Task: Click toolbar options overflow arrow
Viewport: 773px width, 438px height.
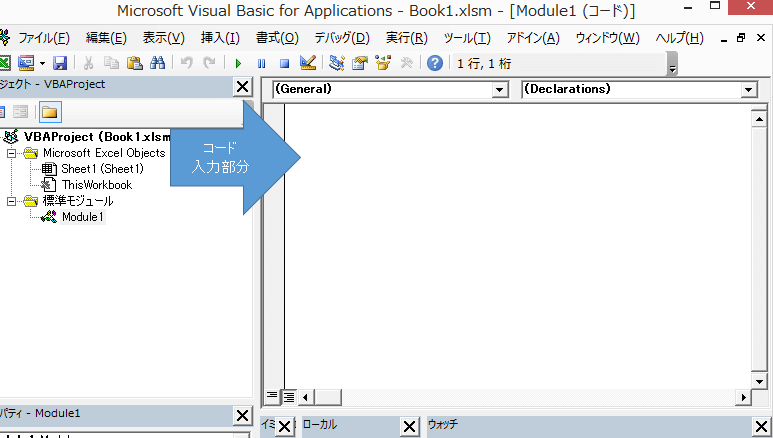Action: [672, 65]
